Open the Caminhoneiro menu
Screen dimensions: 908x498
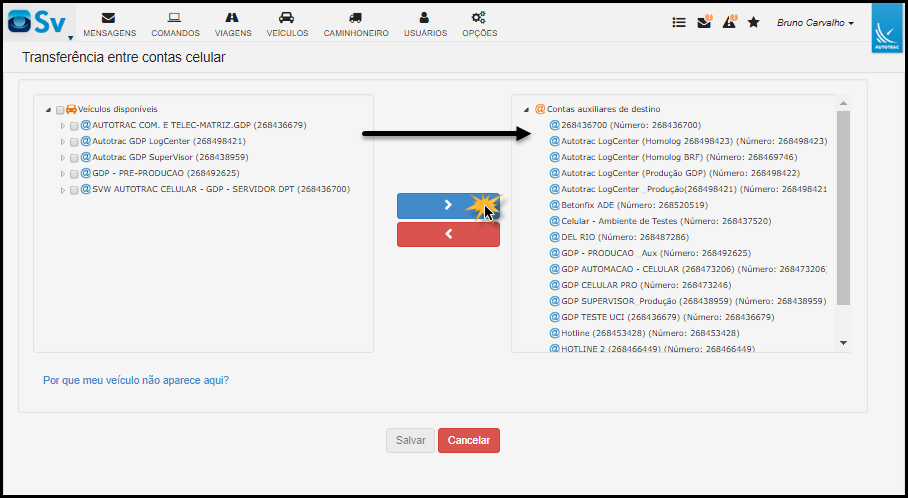click(356, 25)
